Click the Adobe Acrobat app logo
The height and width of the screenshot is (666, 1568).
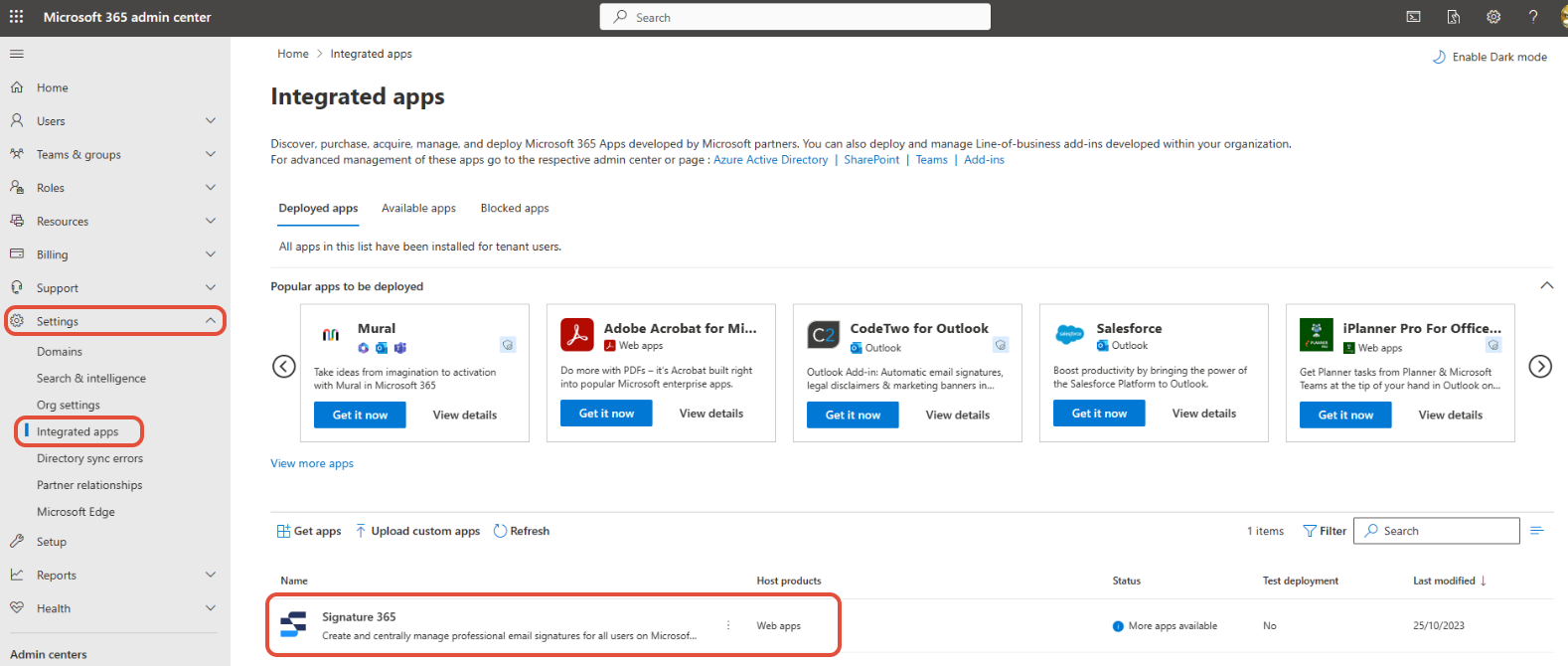[x=577, y=335]
